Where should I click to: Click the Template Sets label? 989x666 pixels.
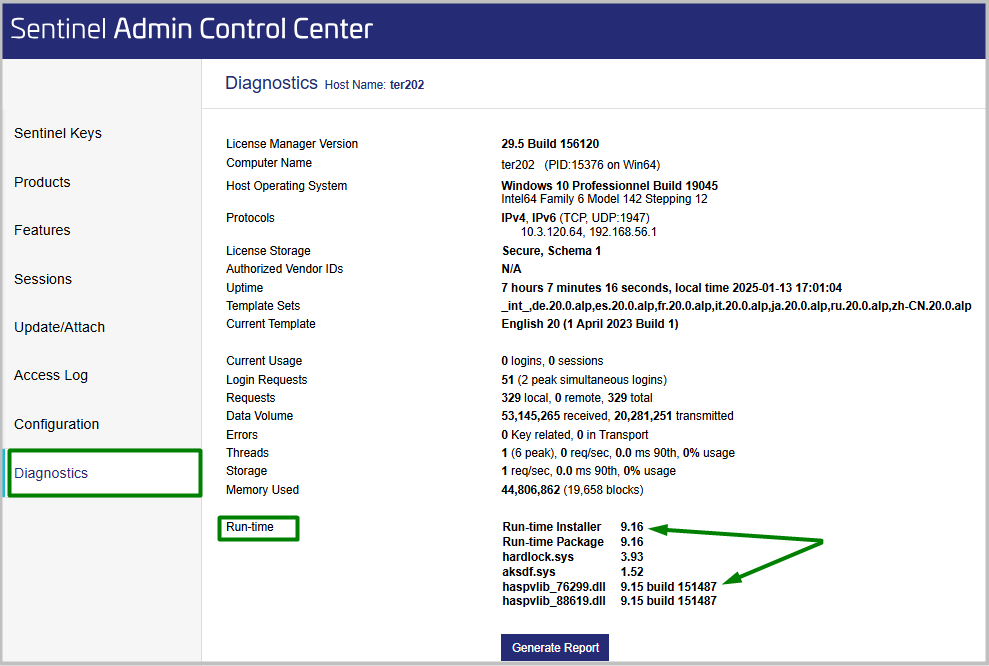(x=264, y=306)
